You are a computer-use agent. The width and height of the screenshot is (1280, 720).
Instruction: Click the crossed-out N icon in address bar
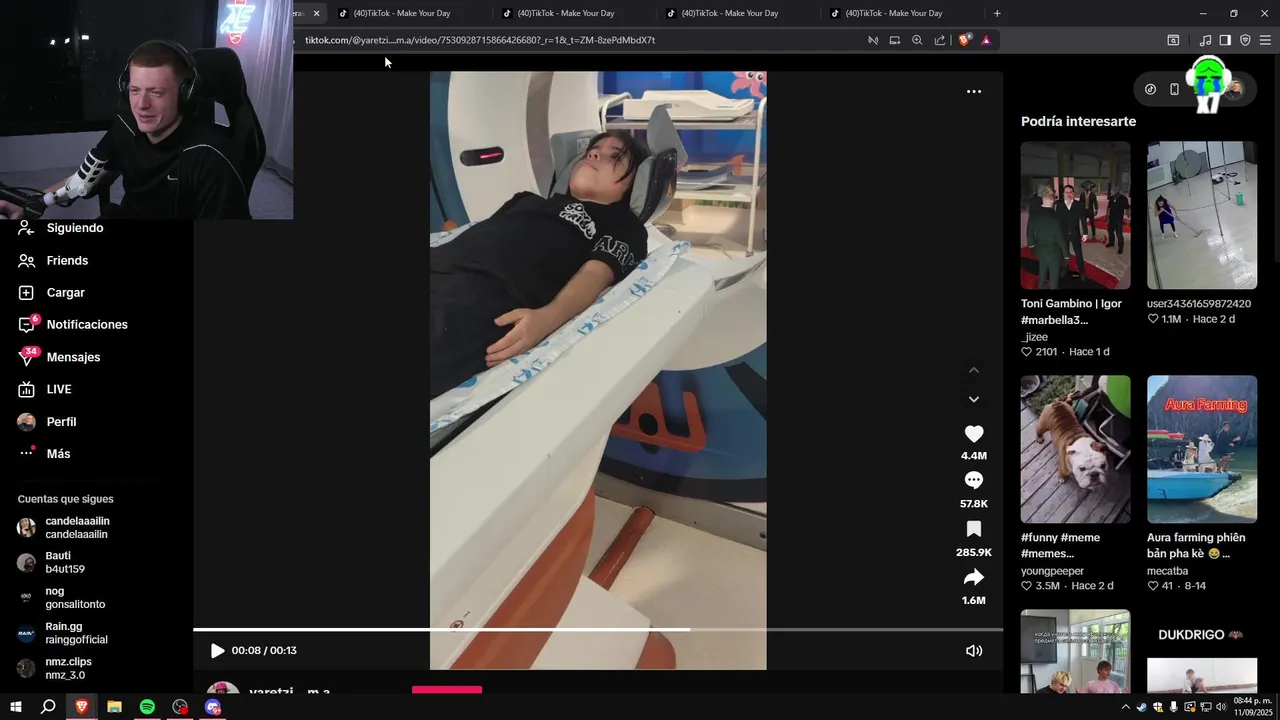873,40
